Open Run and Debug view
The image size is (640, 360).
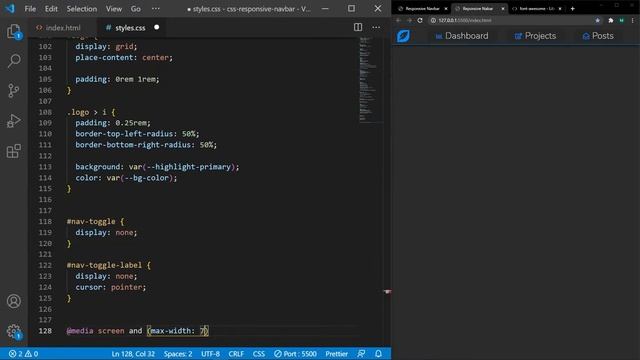coord(14,121)
